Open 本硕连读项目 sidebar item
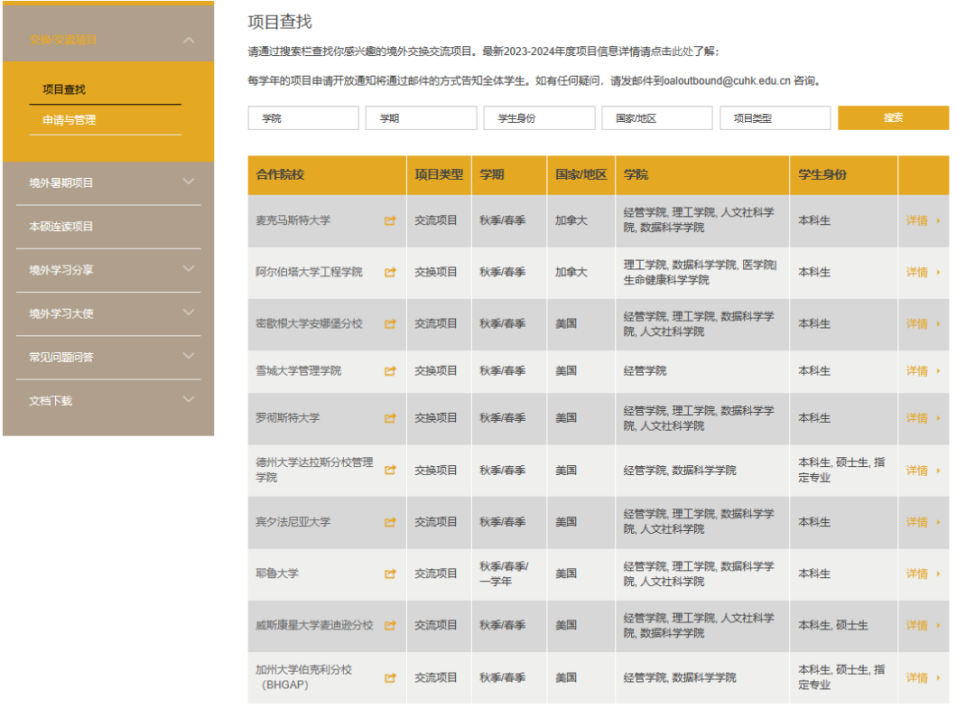The width and height of the screenshot is (975, 709). point(61,226)
